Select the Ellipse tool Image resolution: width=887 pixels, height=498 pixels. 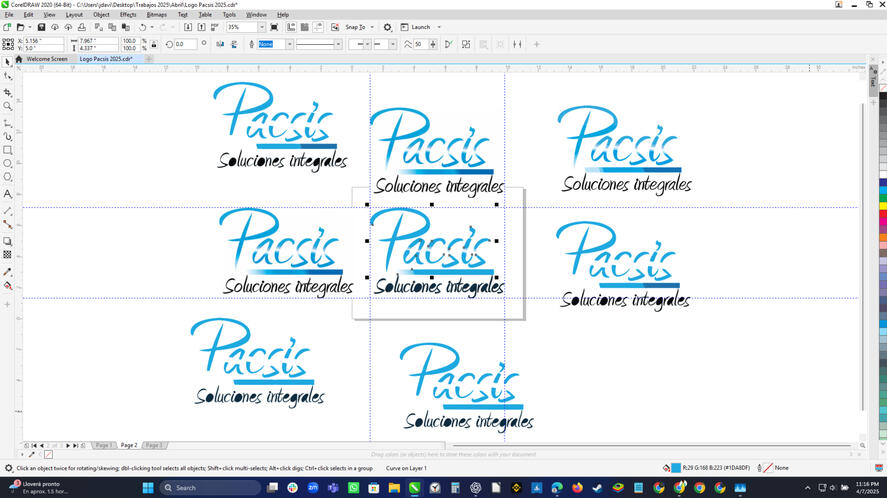click(x=7, y=164)
